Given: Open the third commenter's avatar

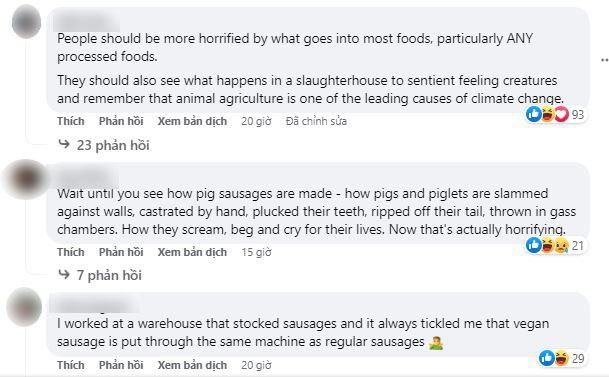Looking at the screenshot, I should pos(24,307).
